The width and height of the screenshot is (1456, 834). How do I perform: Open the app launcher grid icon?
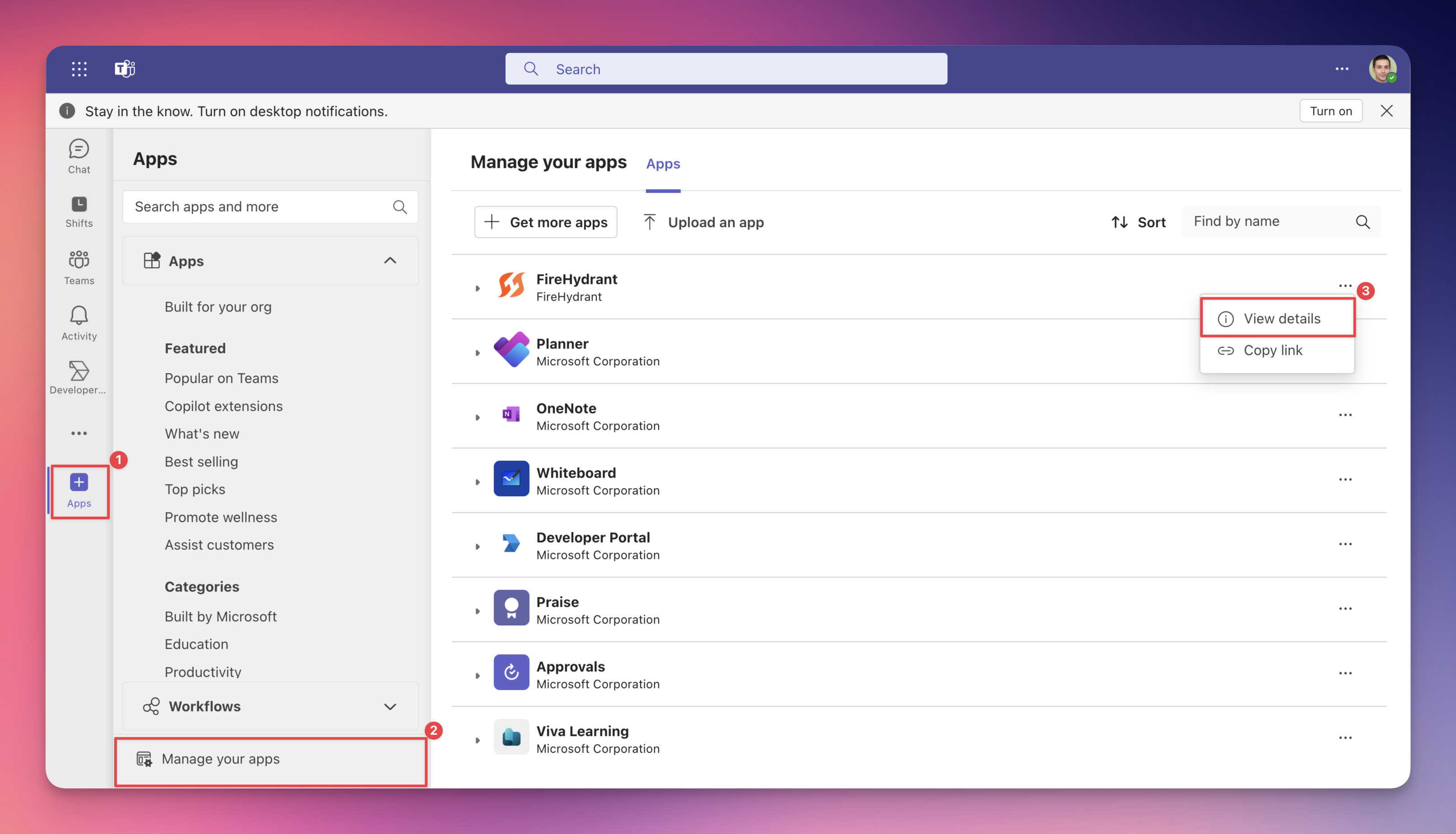(x=79, y=69)
